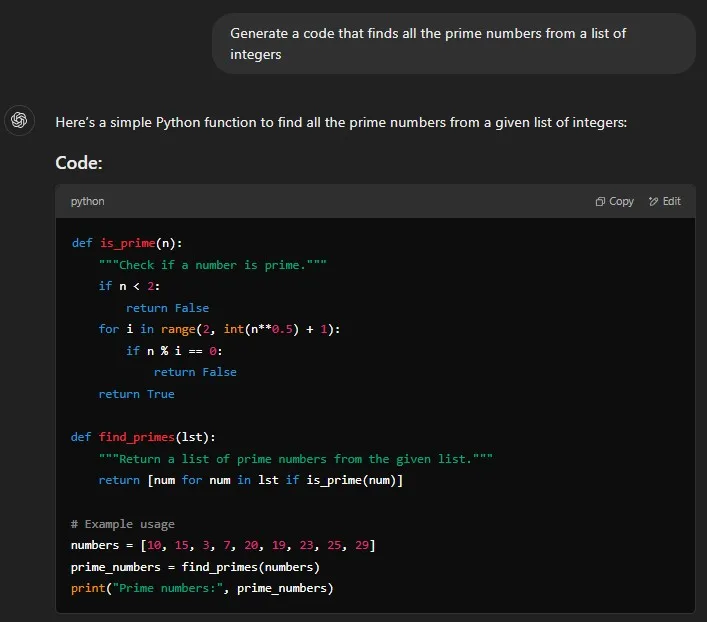Click the print('Prime numbers:') line
The width and height of the screenshot is (707, 622).
tap(202, 588)
